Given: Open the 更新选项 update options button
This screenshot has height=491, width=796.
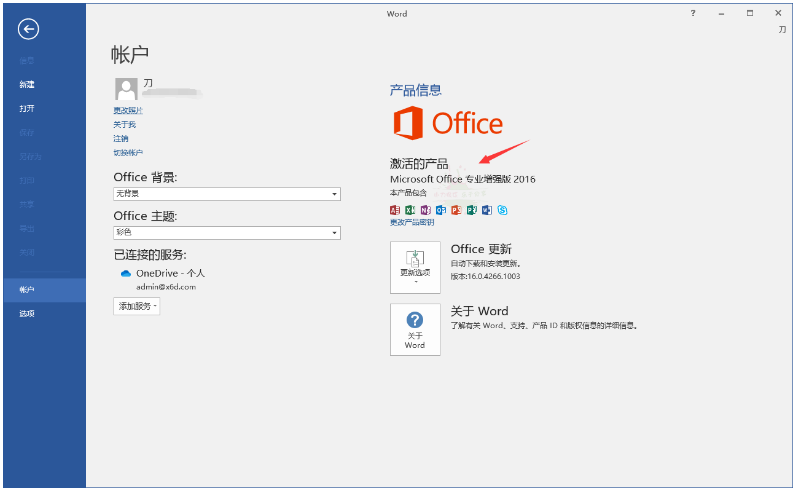Looking at the screenshot, I should [415, 267].
